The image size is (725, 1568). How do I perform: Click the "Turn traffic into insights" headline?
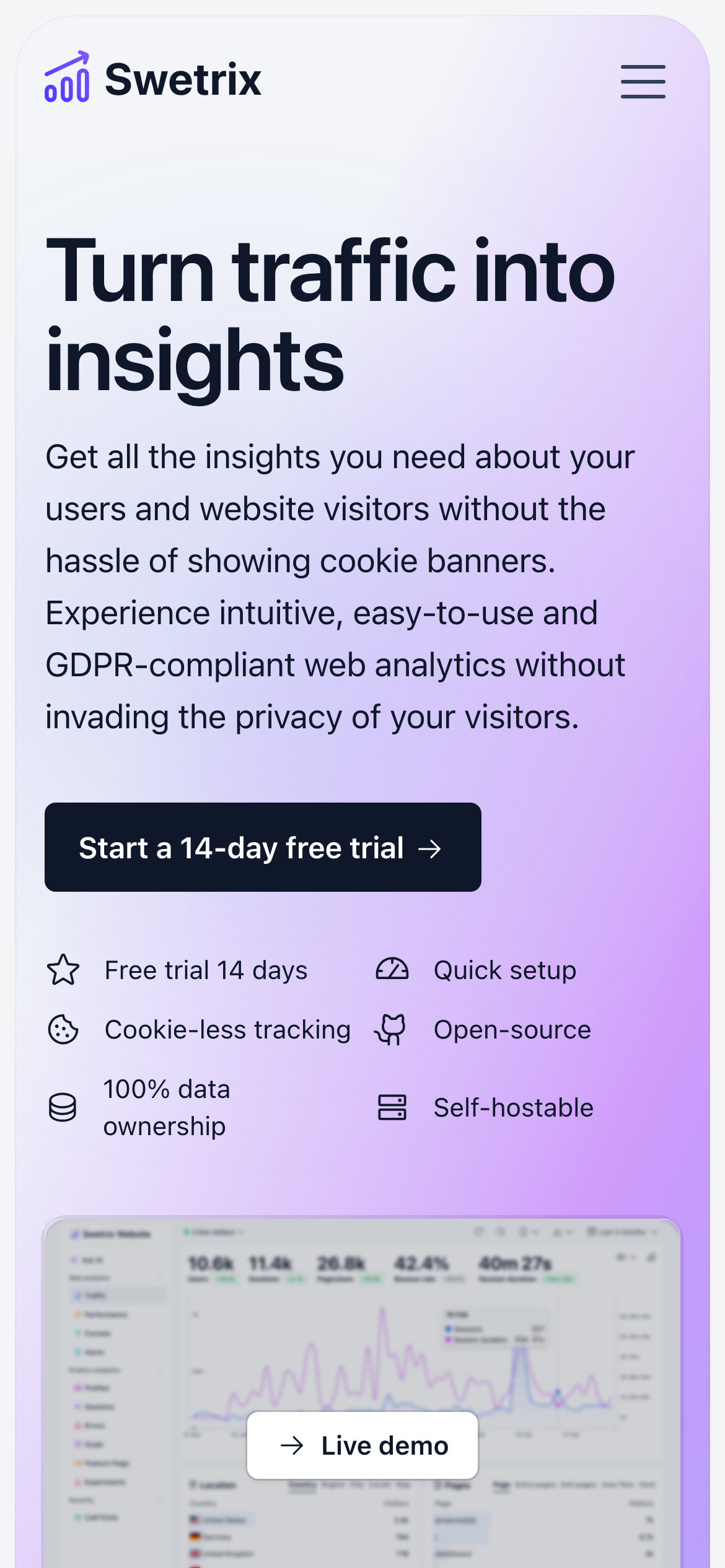pos(330,315)
